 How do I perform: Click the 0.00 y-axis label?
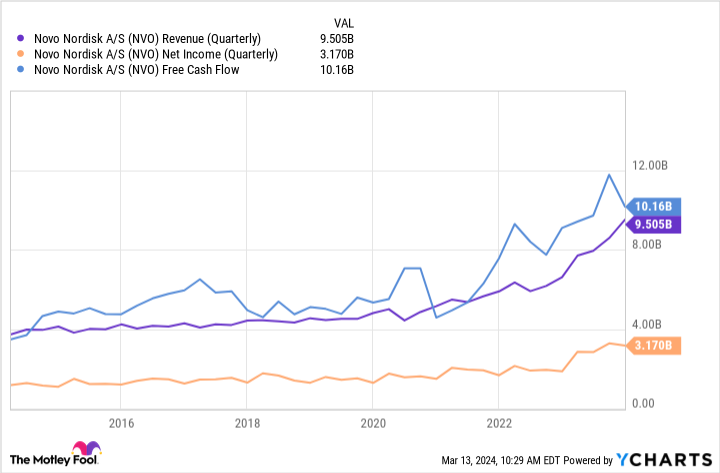(643, 404)
